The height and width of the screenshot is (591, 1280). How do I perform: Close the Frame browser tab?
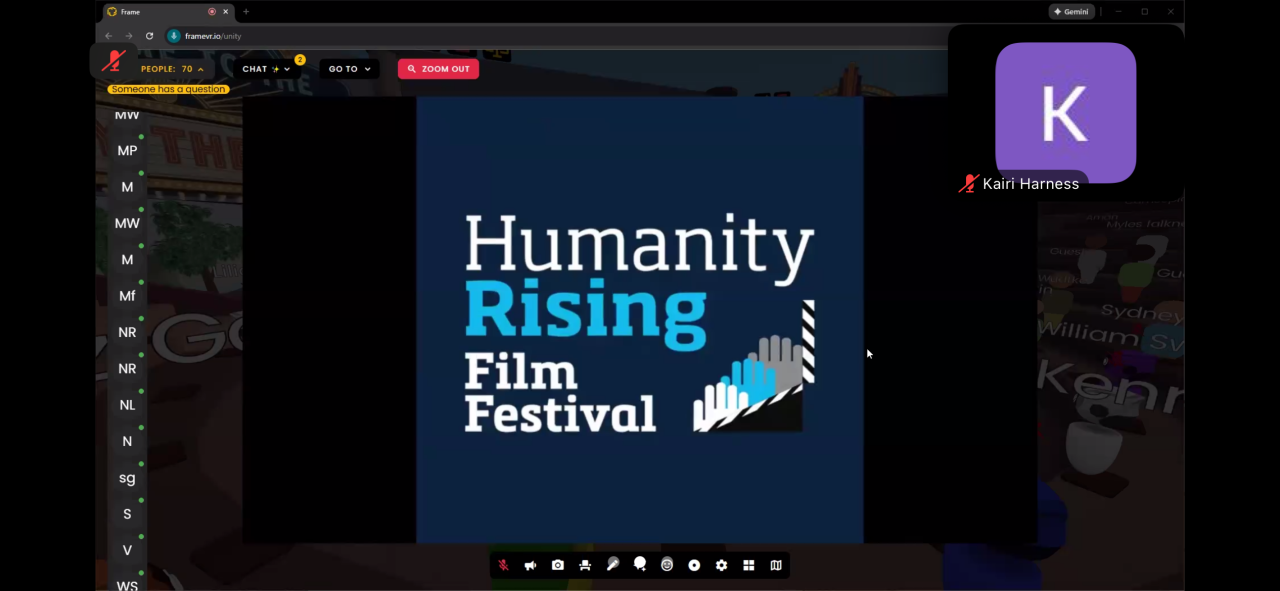[x=225, y=12]
